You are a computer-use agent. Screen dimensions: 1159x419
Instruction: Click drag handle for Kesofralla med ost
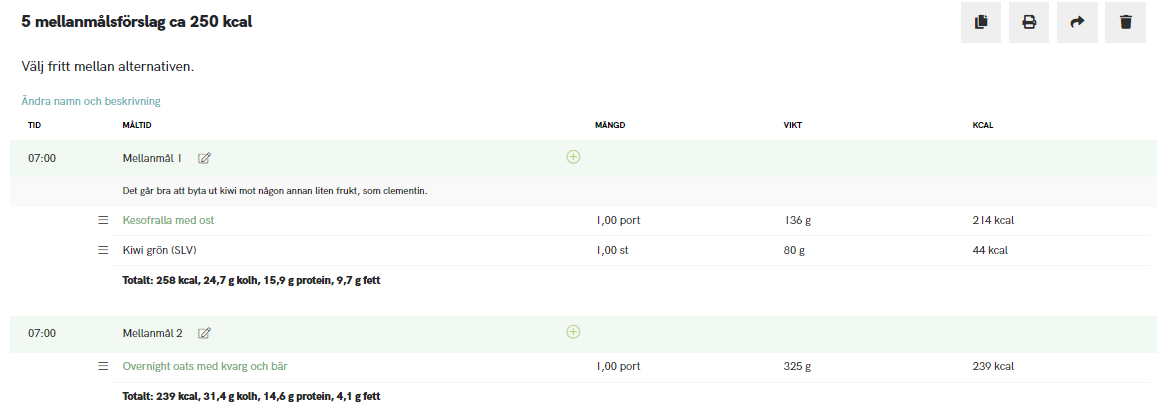[x=103, y=220]
